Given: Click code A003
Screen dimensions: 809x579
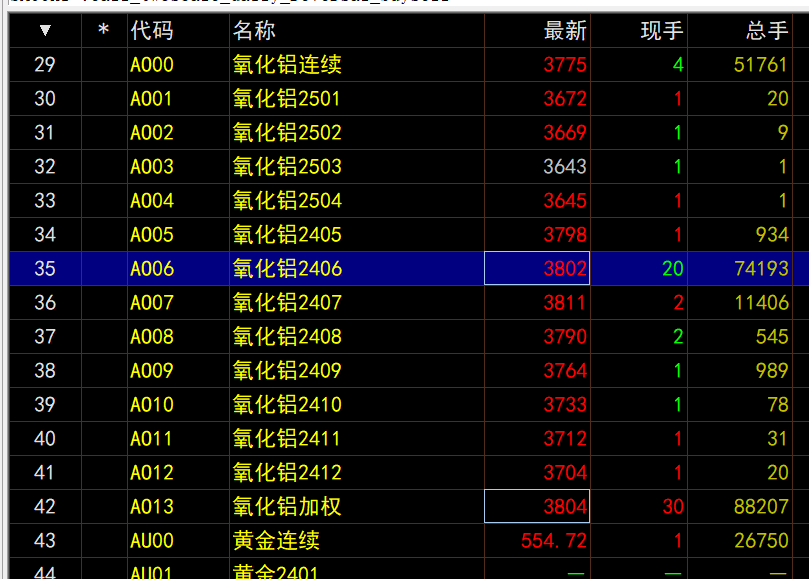Looking at the screenshot, I should coord(152,167).
